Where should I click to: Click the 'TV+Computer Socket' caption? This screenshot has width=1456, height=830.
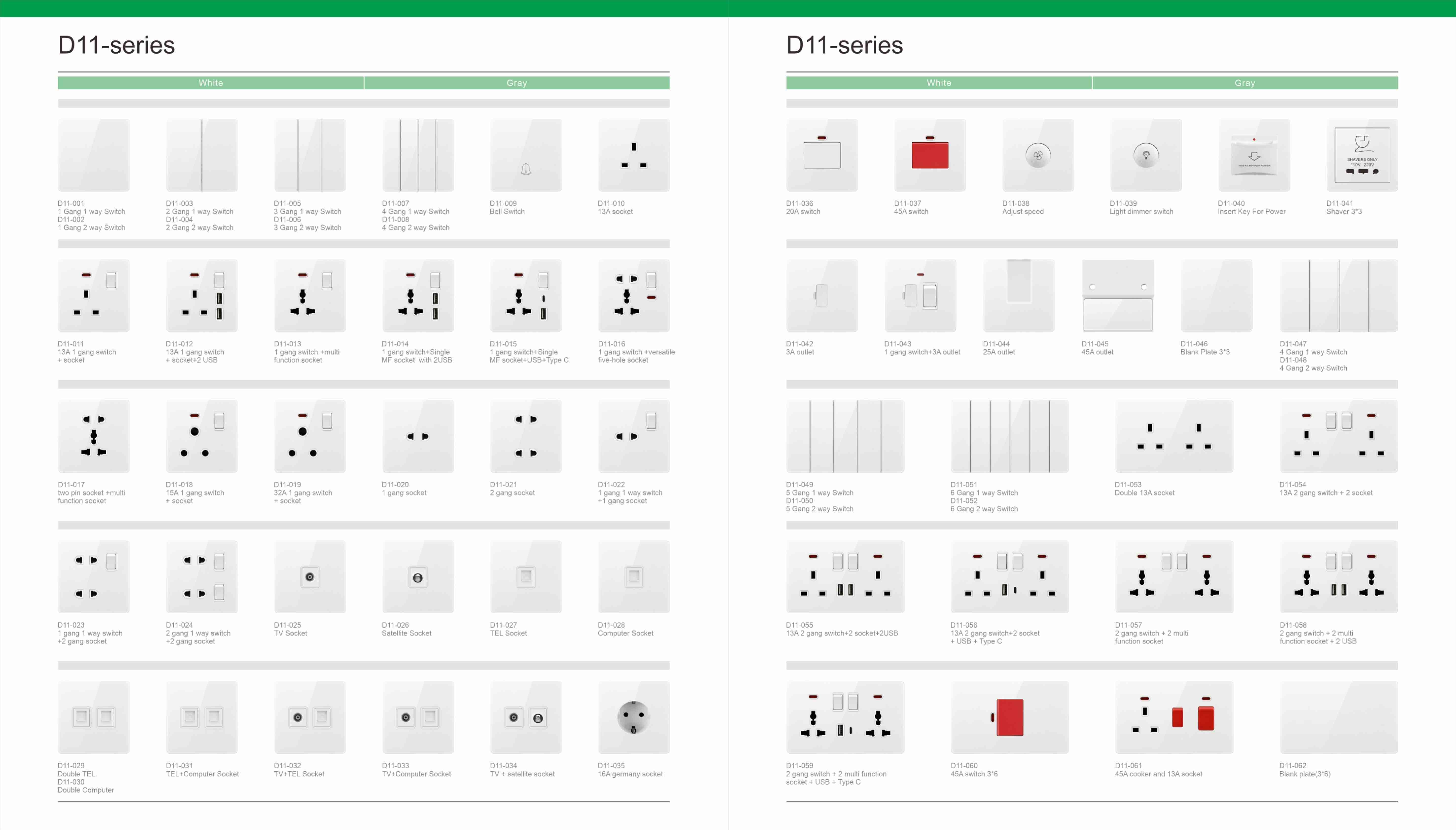416,774
